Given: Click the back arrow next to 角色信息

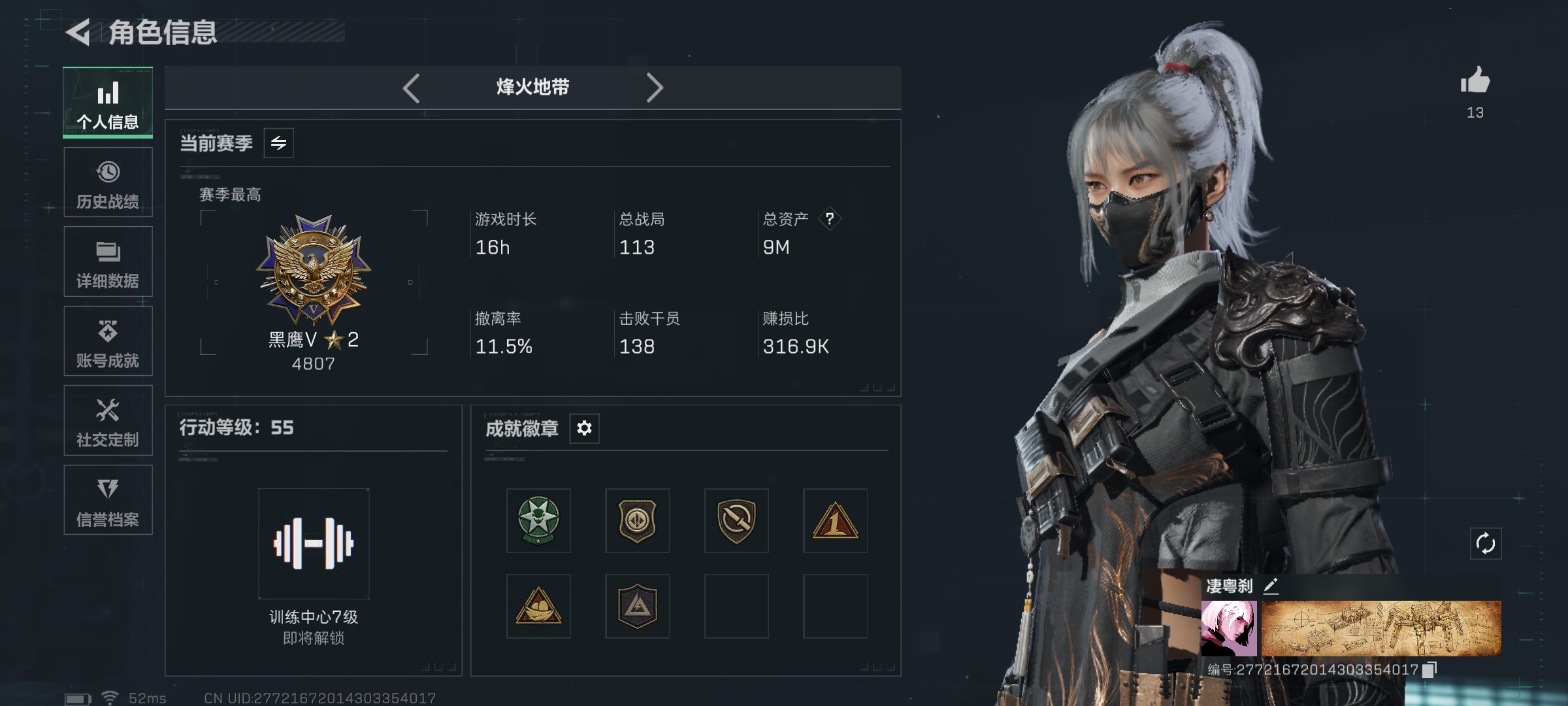Looking at the screenshot, I should coord(78,33).
